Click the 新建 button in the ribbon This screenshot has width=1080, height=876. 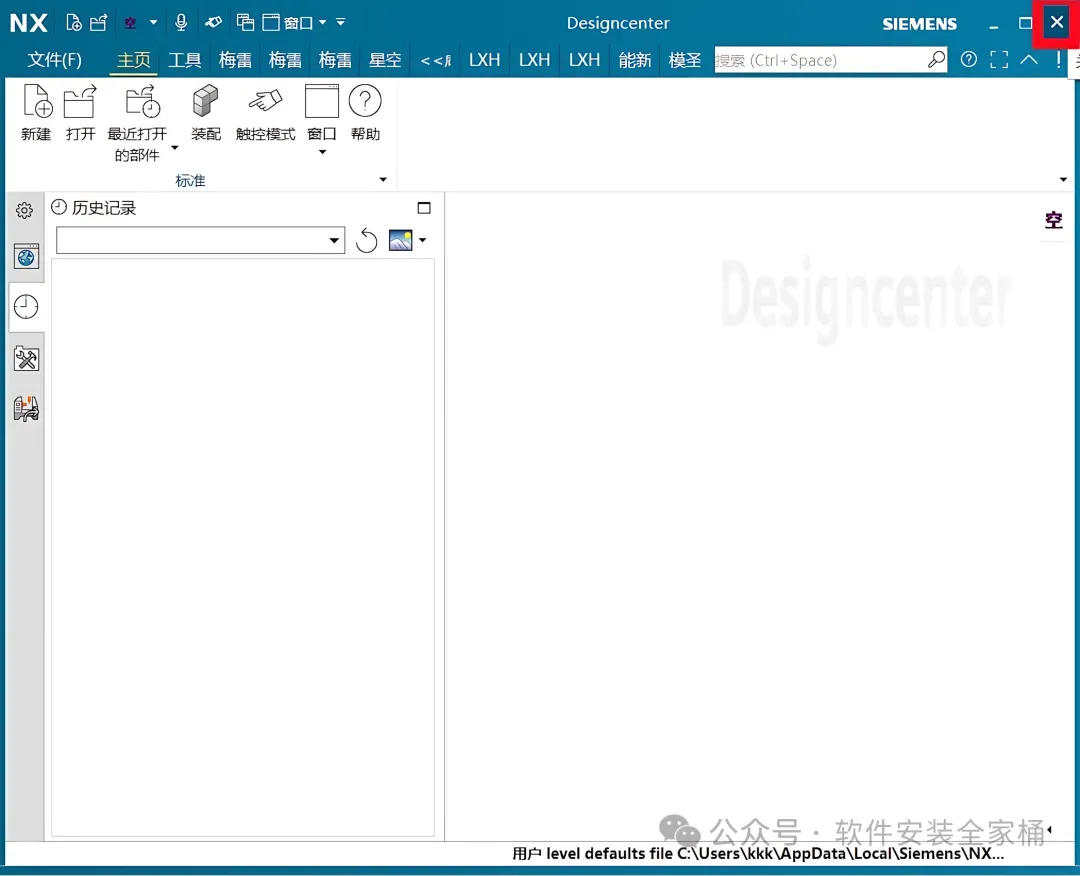[36, 112]
